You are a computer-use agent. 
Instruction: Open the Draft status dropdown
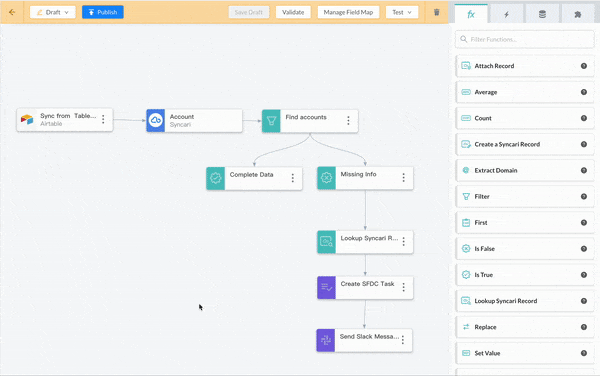pyautogui.click(x=52, y=12)
